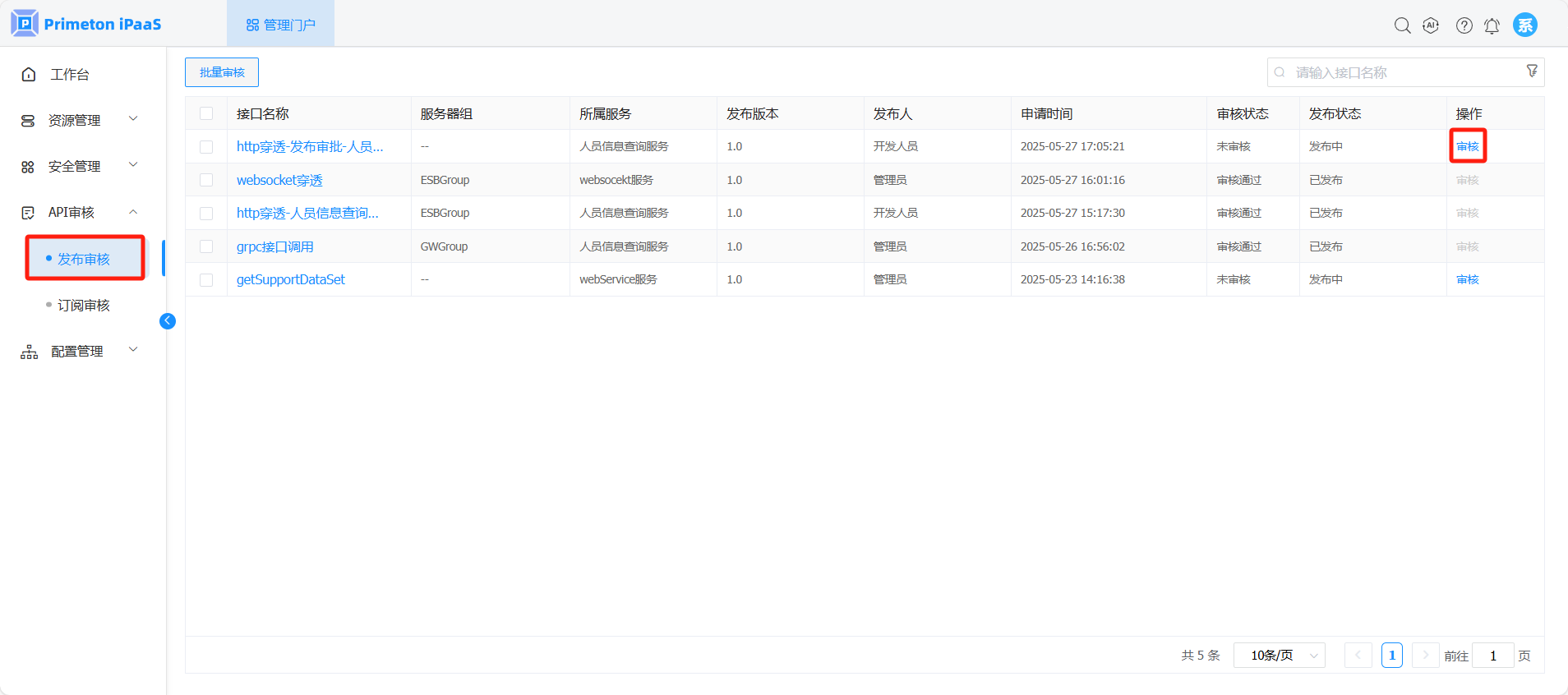Click 审核 for the getSupportDataSet row
This screenshot has height=695, width=1568.
click(x=1467, y=280)
